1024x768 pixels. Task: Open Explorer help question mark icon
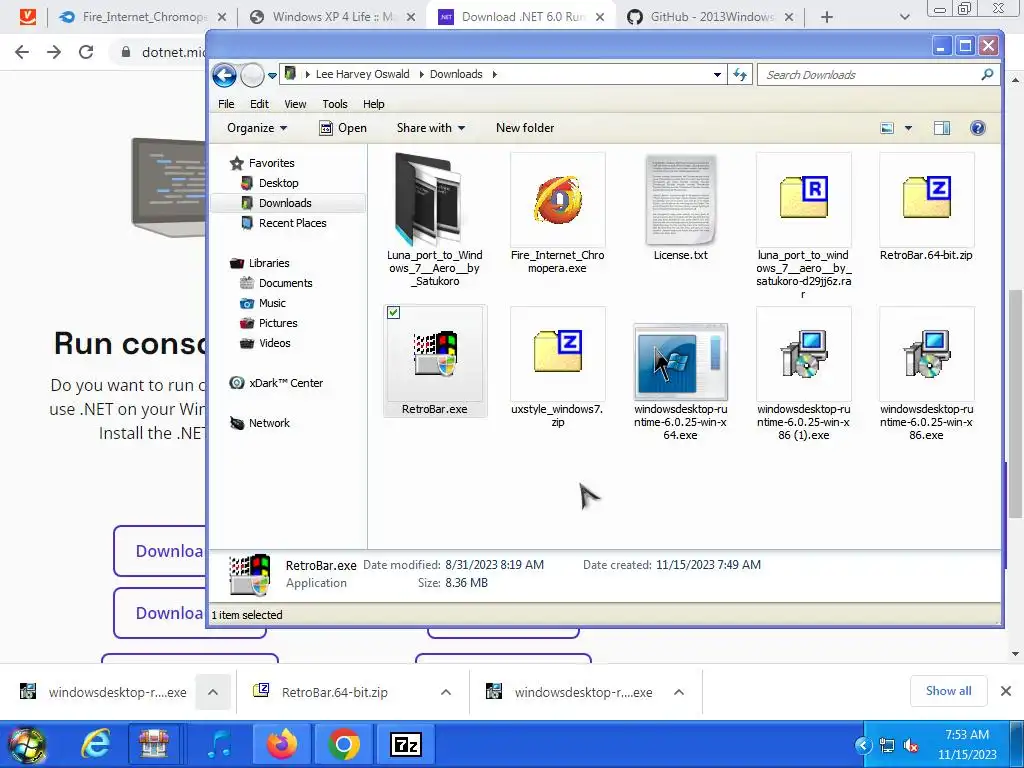coord(978,128)
